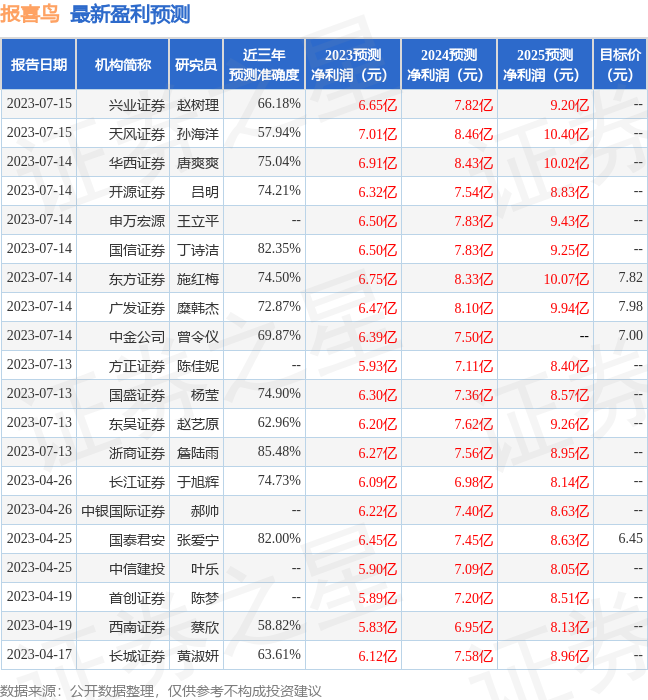Image resolution: width=648 pixels, height=700 pixels.
Task: Click researcher name 糜韩杰
Action: pos(198,308)
